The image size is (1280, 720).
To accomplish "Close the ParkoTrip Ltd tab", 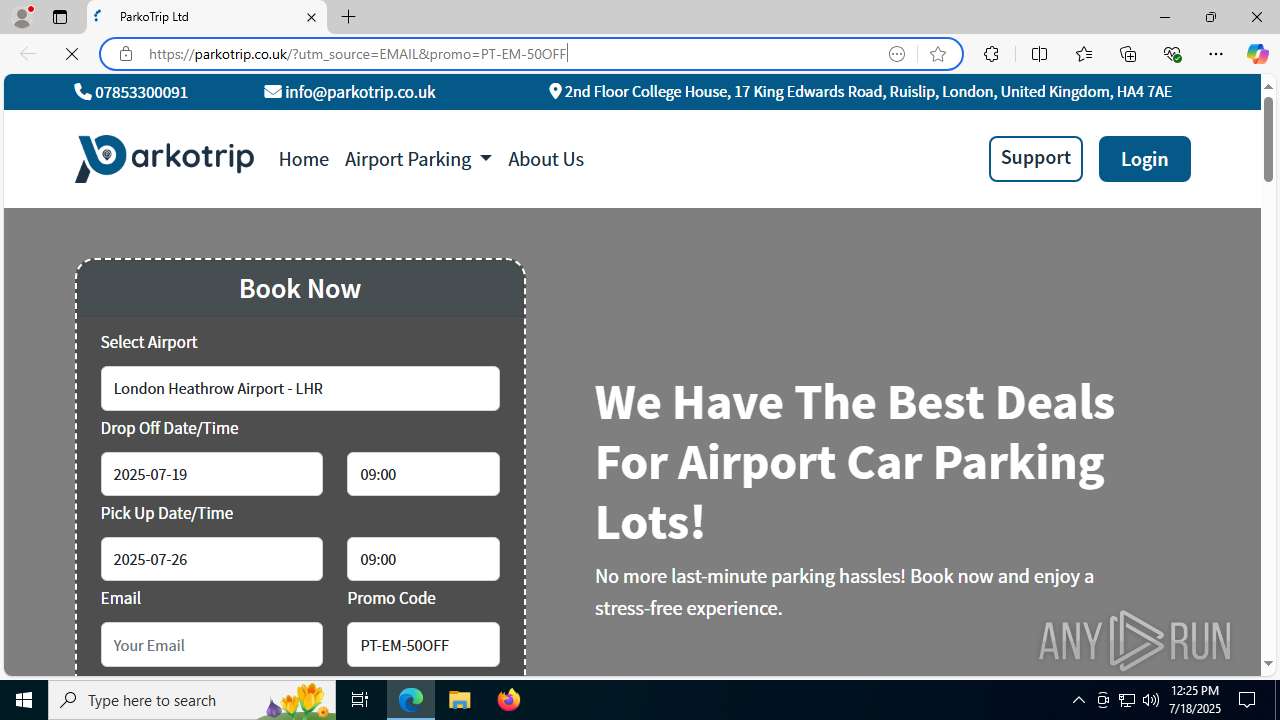I will pyautogui.click(x=311, y=17).
